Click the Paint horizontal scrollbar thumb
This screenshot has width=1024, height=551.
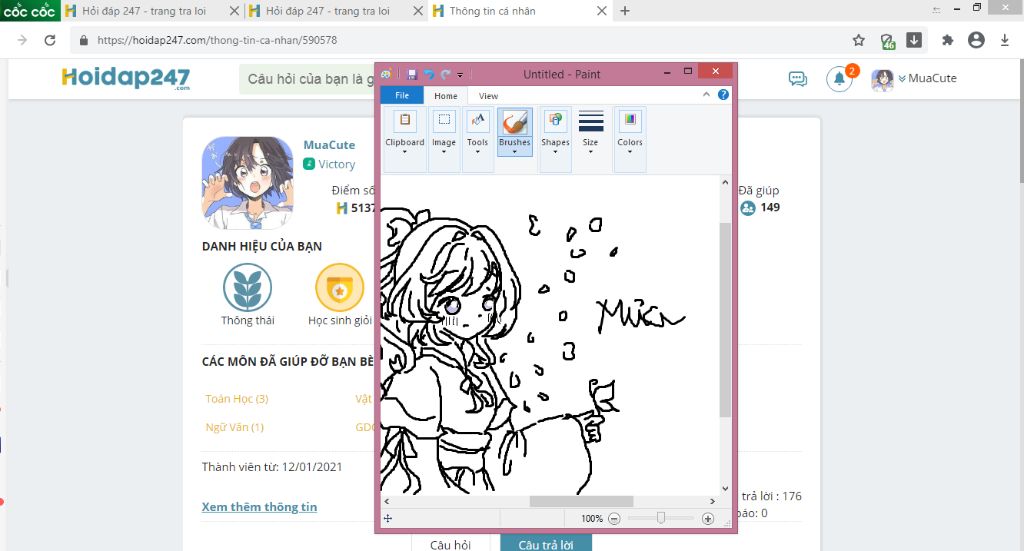coord(581,501)
